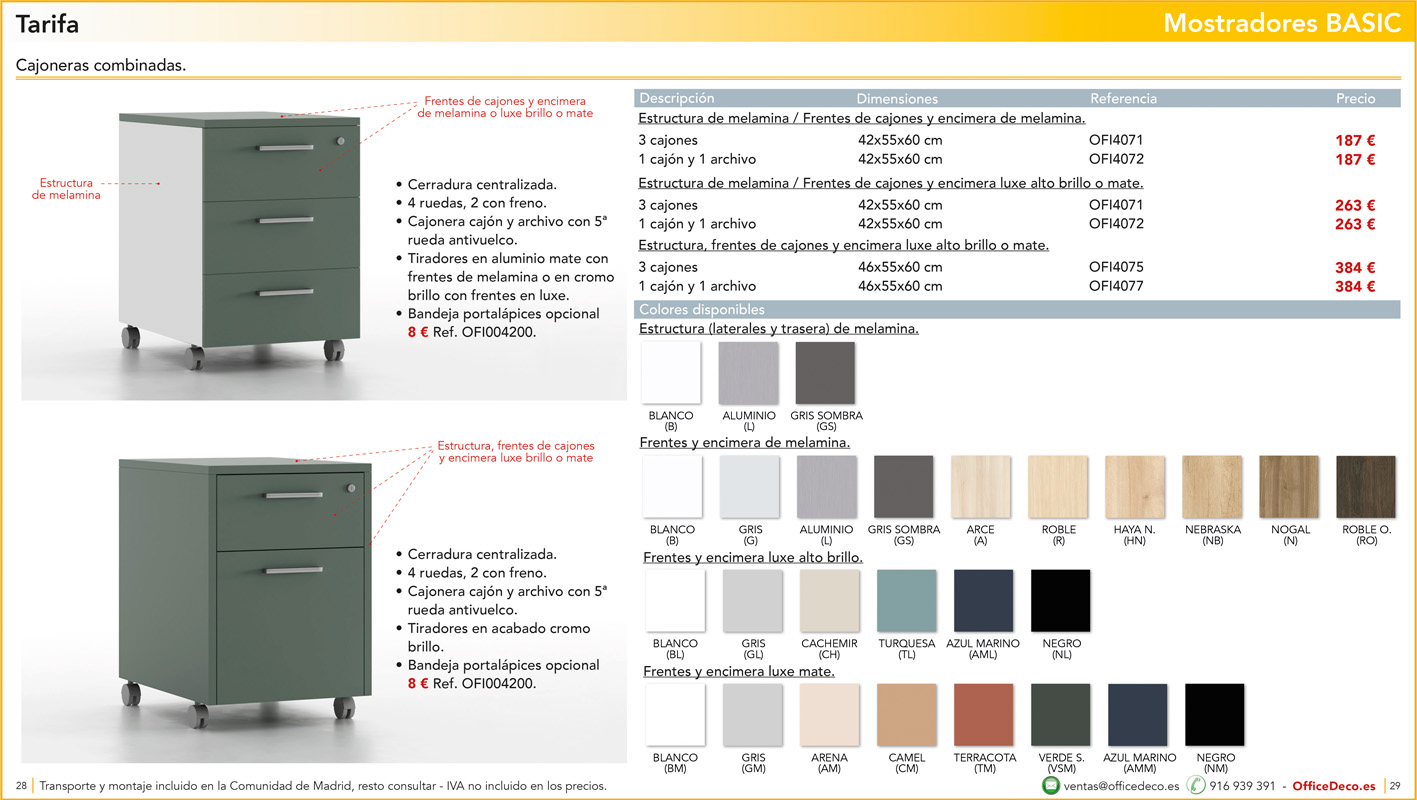Click the 'Descripción' column header
This screenshot has width=1417, height=800.
(x=677, y=98)
